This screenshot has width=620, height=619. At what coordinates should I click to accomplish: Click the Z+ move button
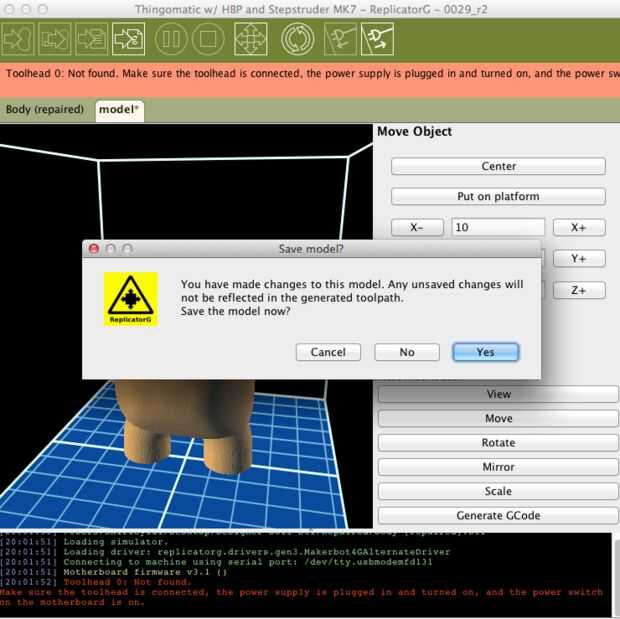pos(578,290)
